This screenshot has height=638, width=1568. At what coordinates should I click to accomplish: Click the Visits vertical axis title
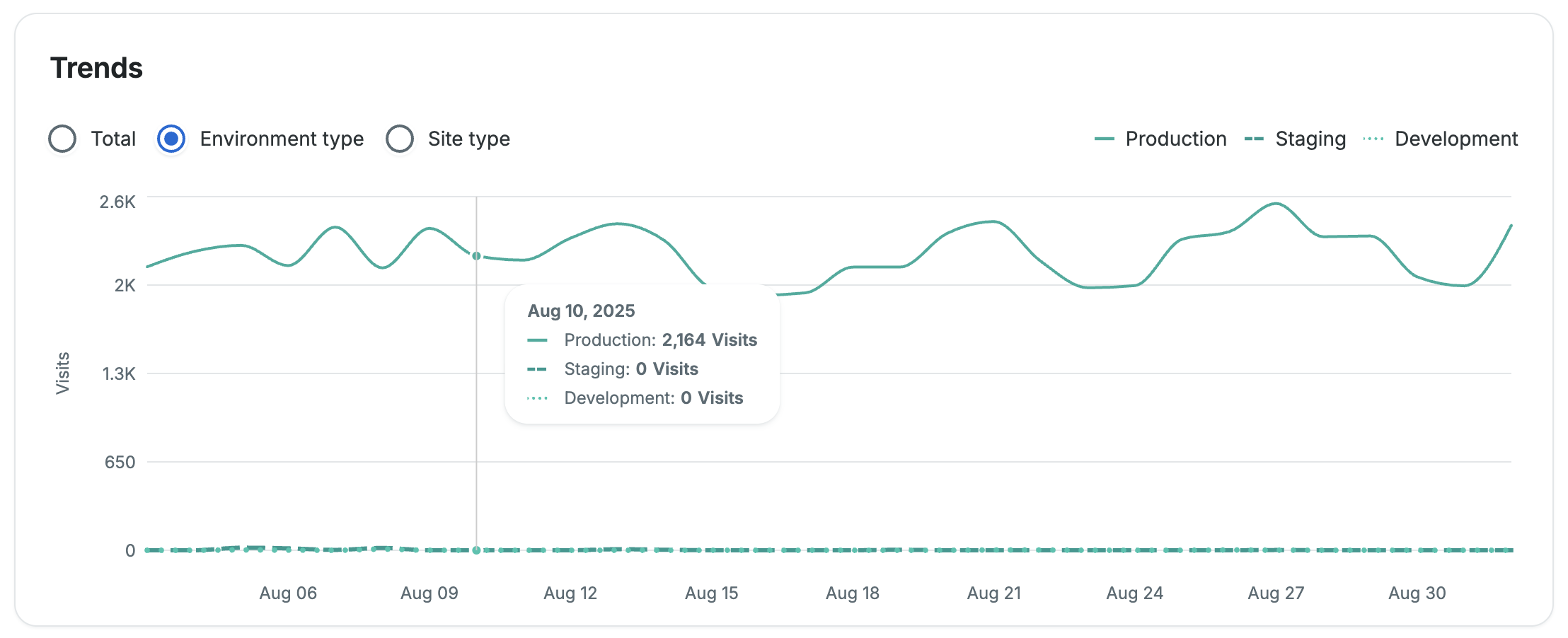pos(62,373)
